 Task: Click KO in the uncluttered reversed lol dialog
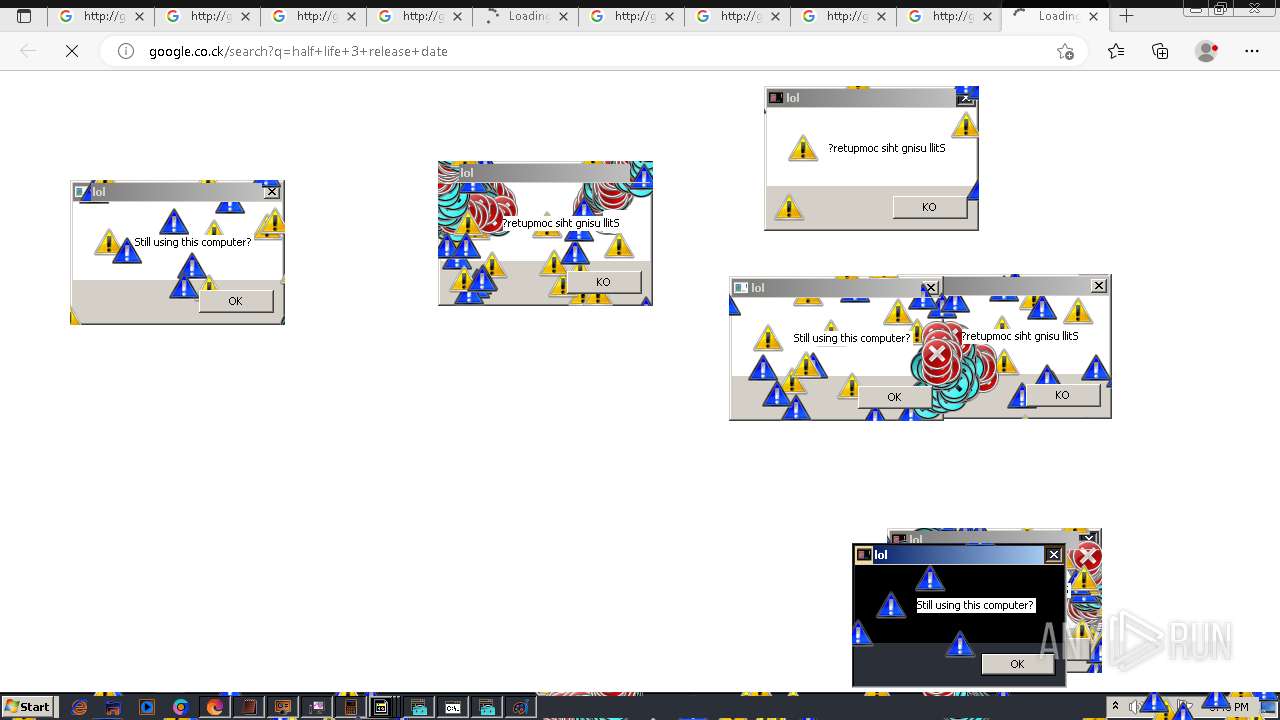[929, 207]
